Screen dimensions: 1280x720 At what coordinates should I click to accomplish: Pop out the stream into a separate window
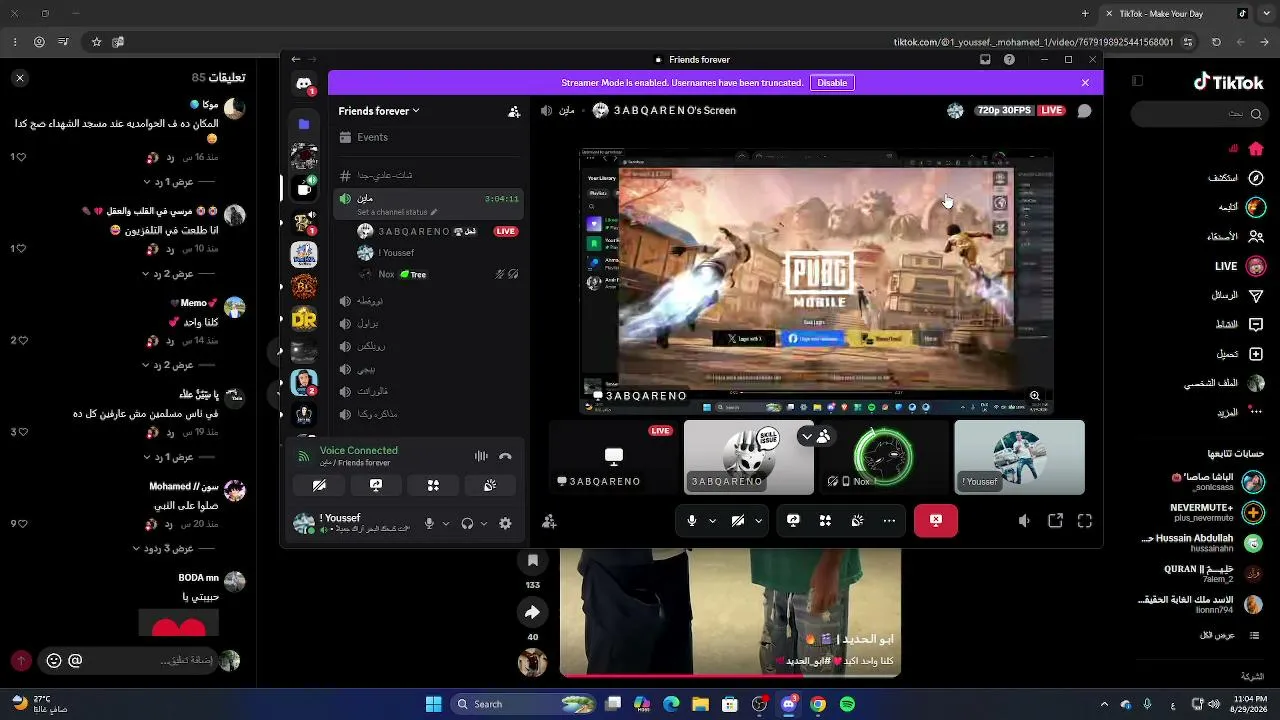pos(1055,521)
